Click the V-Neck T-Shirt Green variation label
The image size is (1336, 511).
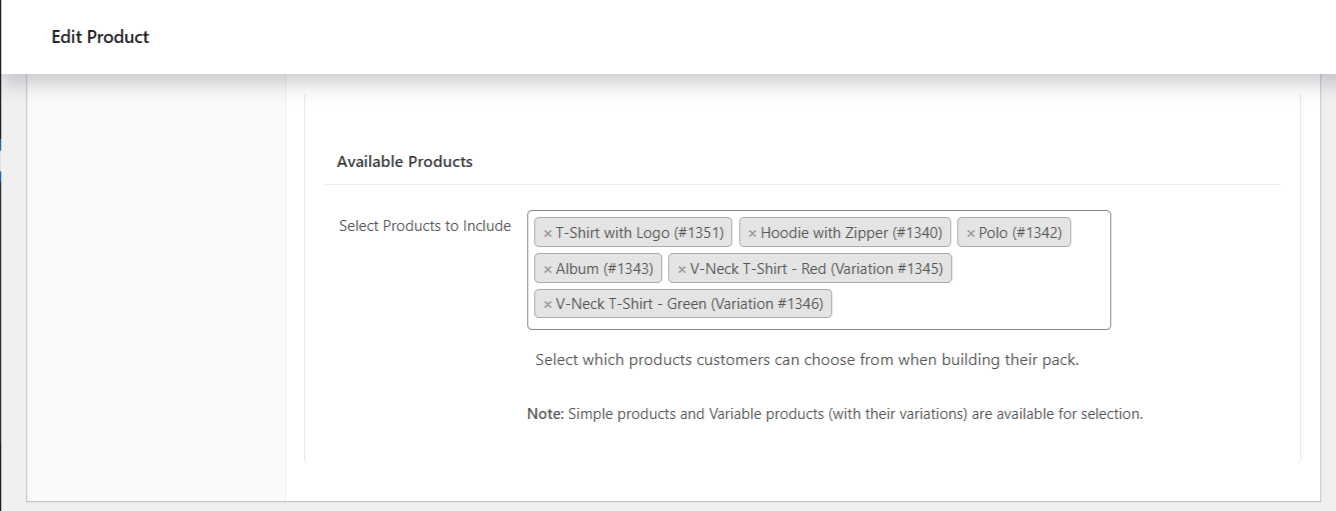pos(689,304)
